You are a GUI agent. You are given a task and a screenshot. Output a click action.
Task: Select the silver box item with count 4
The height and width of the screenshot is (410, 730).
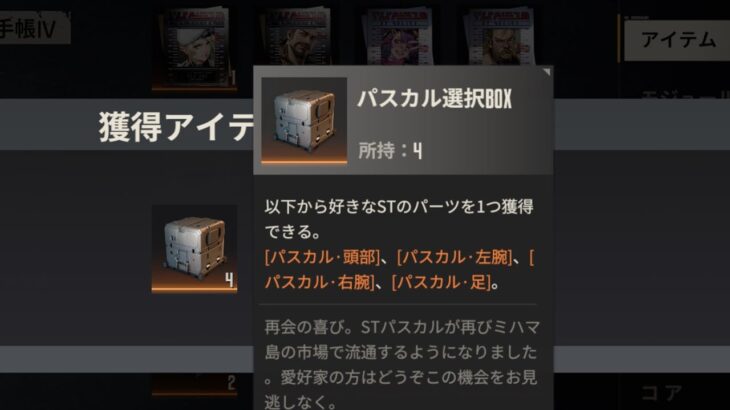[195, 249]
